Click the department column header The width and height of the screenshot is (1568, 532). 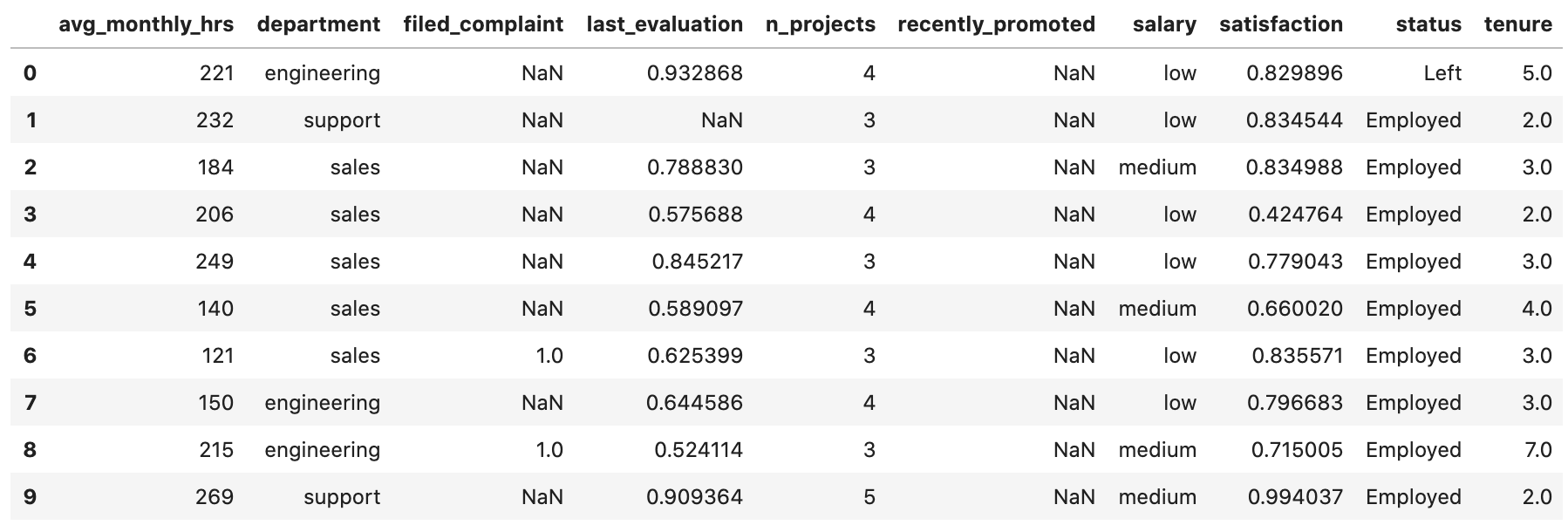tap(318, 24)
